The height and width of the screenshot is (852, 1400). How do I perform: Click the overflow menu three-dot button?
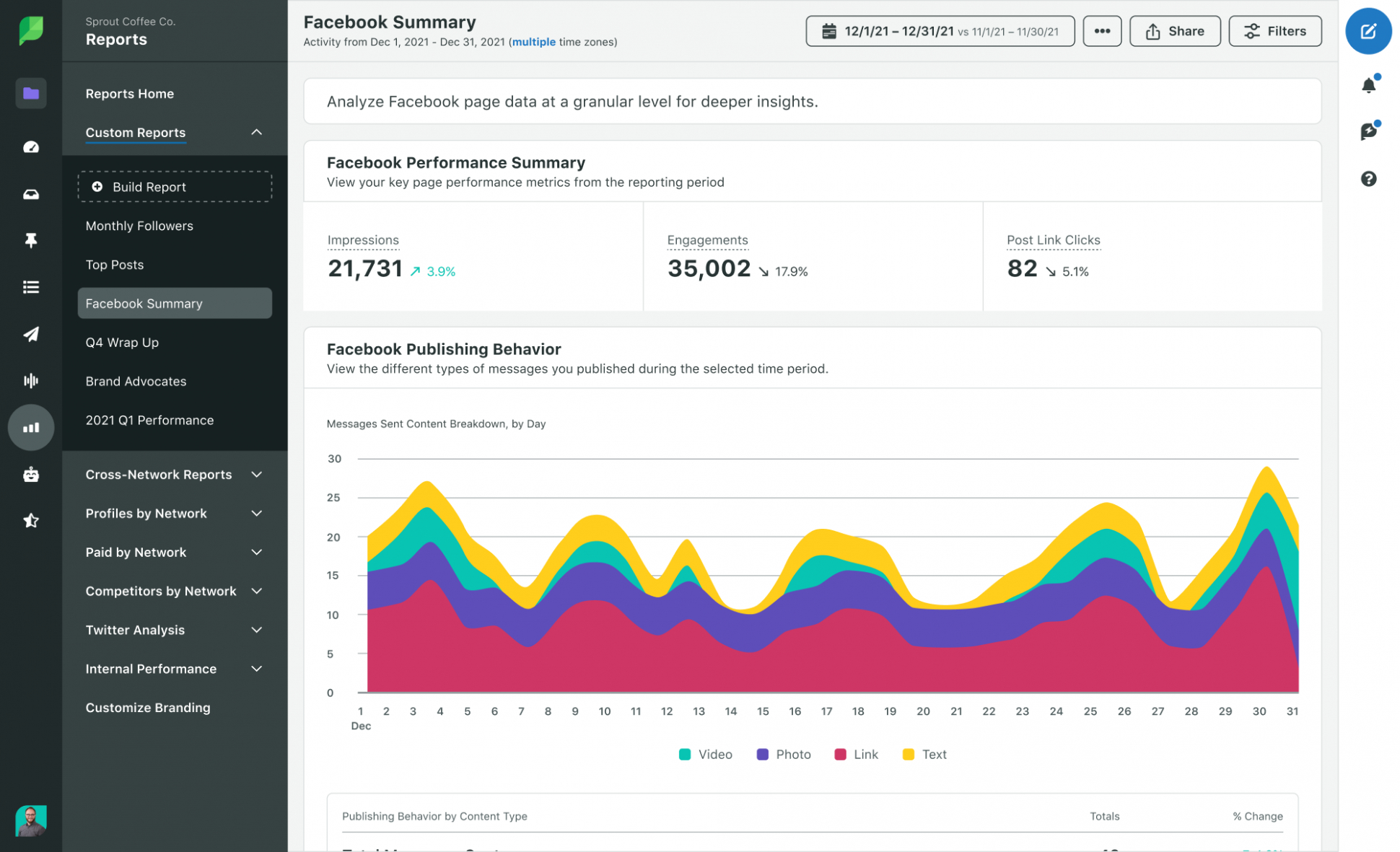[1101, 32]
